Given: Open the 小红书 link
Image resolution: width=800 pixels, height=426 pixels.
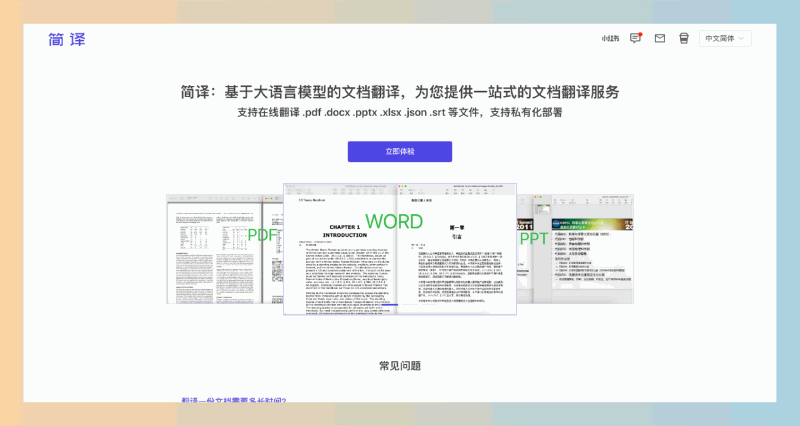Looking at the screenshot, I should [610, 38].
